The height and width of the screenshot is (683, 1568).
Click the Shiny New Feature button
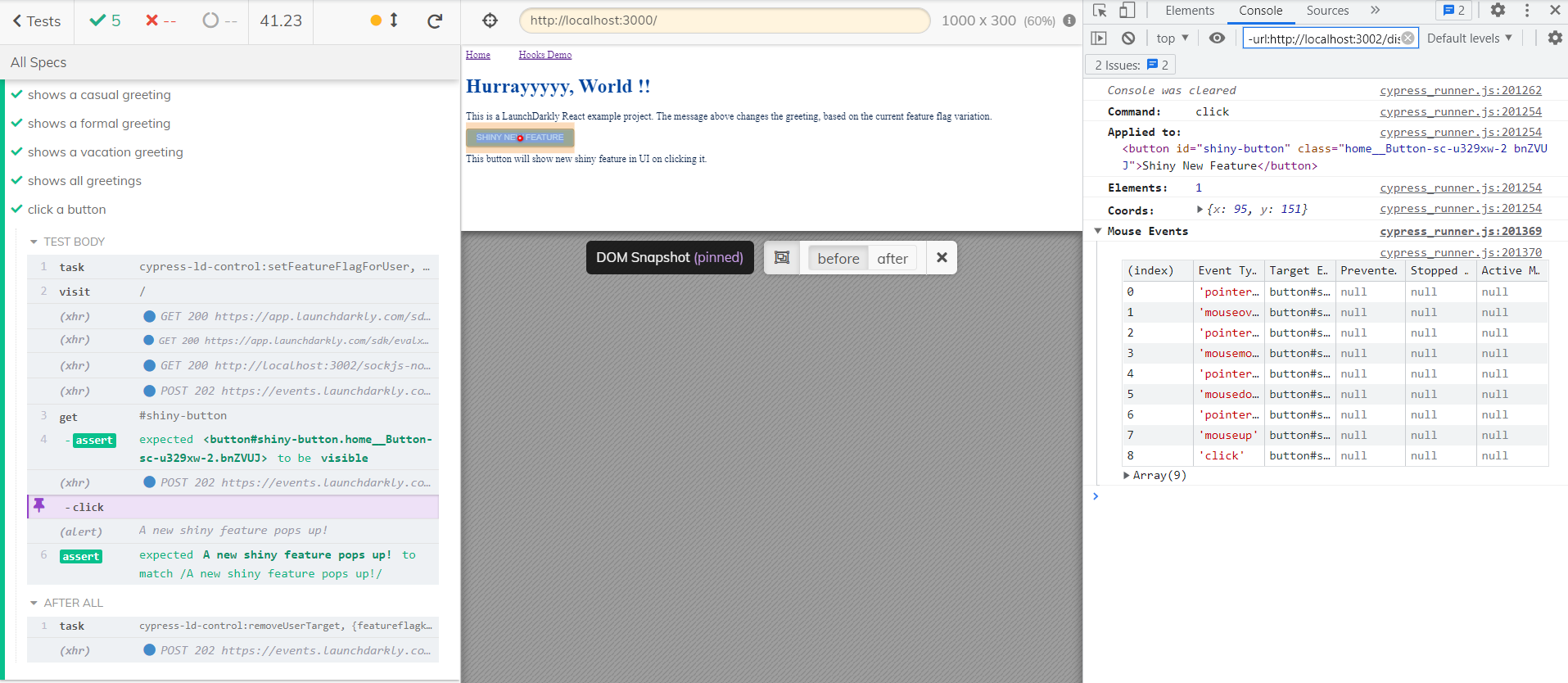520,138
